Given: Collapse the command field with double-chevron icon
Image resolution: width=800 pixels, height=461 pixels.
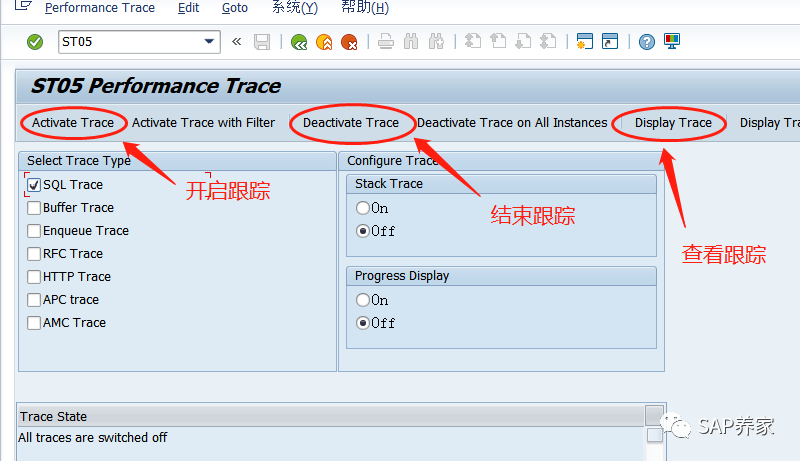Looking at the screenshot, I should point(236,41).
